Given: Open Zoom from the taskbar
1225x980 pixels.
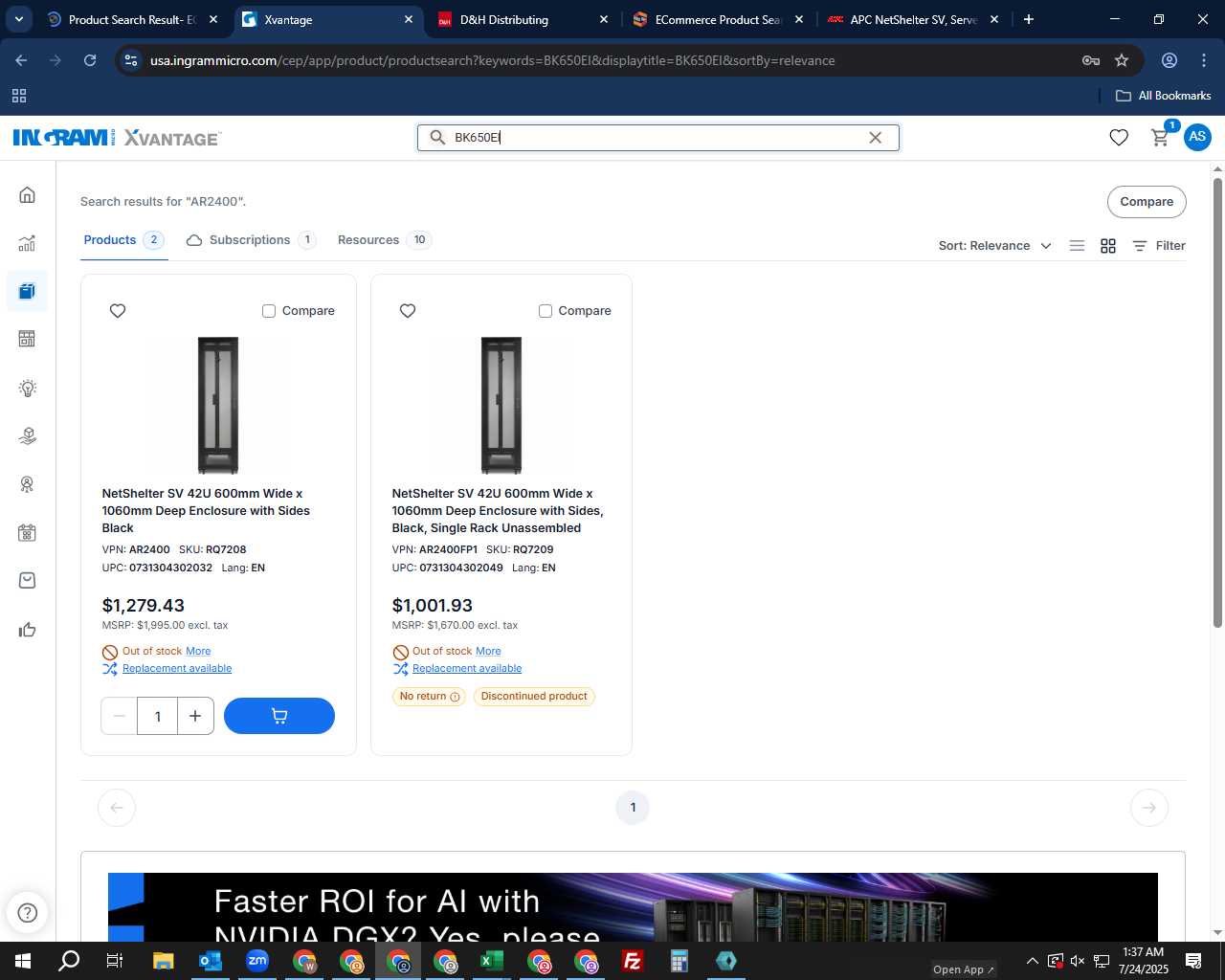Looking at the screenshot, I should point(257,961).
